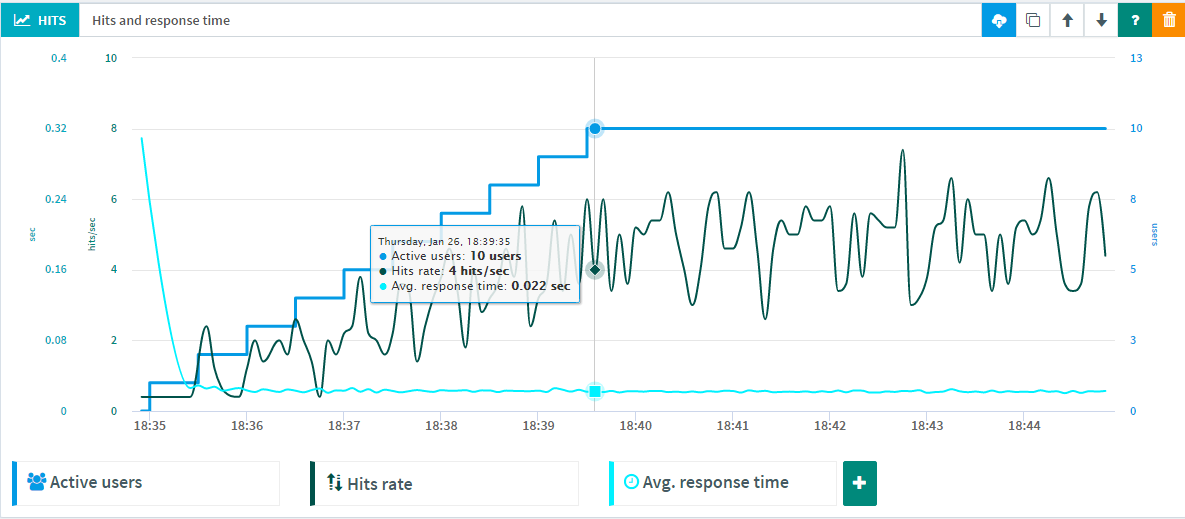Click the Avg. response time clock icon
Screen dimensions: 1185x519
[x=631, y=481]
